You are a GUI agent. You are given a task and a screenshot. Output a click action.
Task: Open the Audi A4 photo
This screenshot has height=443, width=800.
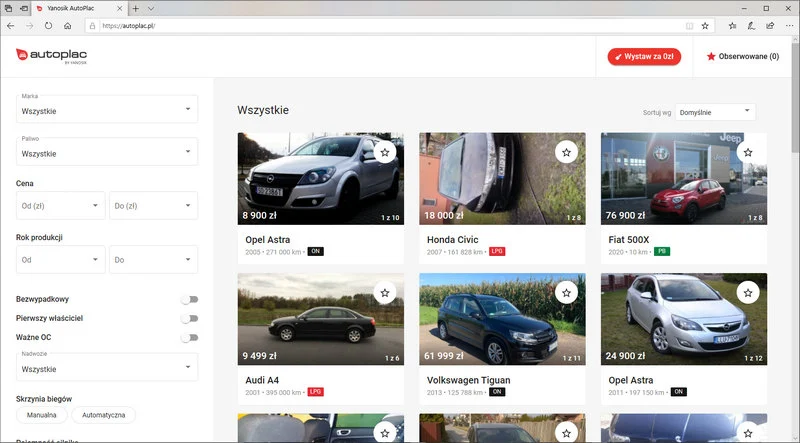(x=320, y=319)
